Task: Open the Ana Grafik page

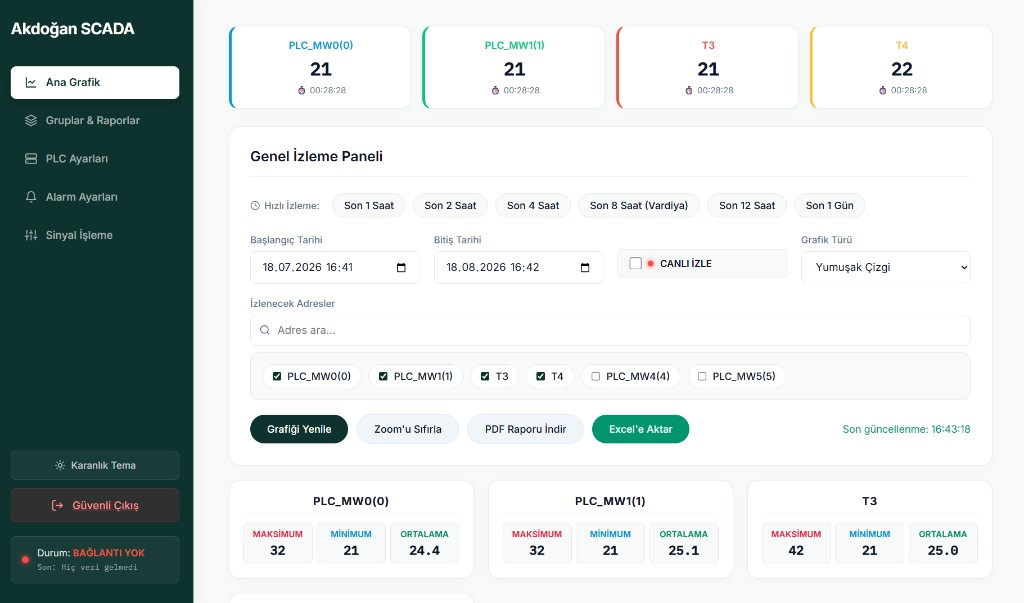Action: point(95,82)
